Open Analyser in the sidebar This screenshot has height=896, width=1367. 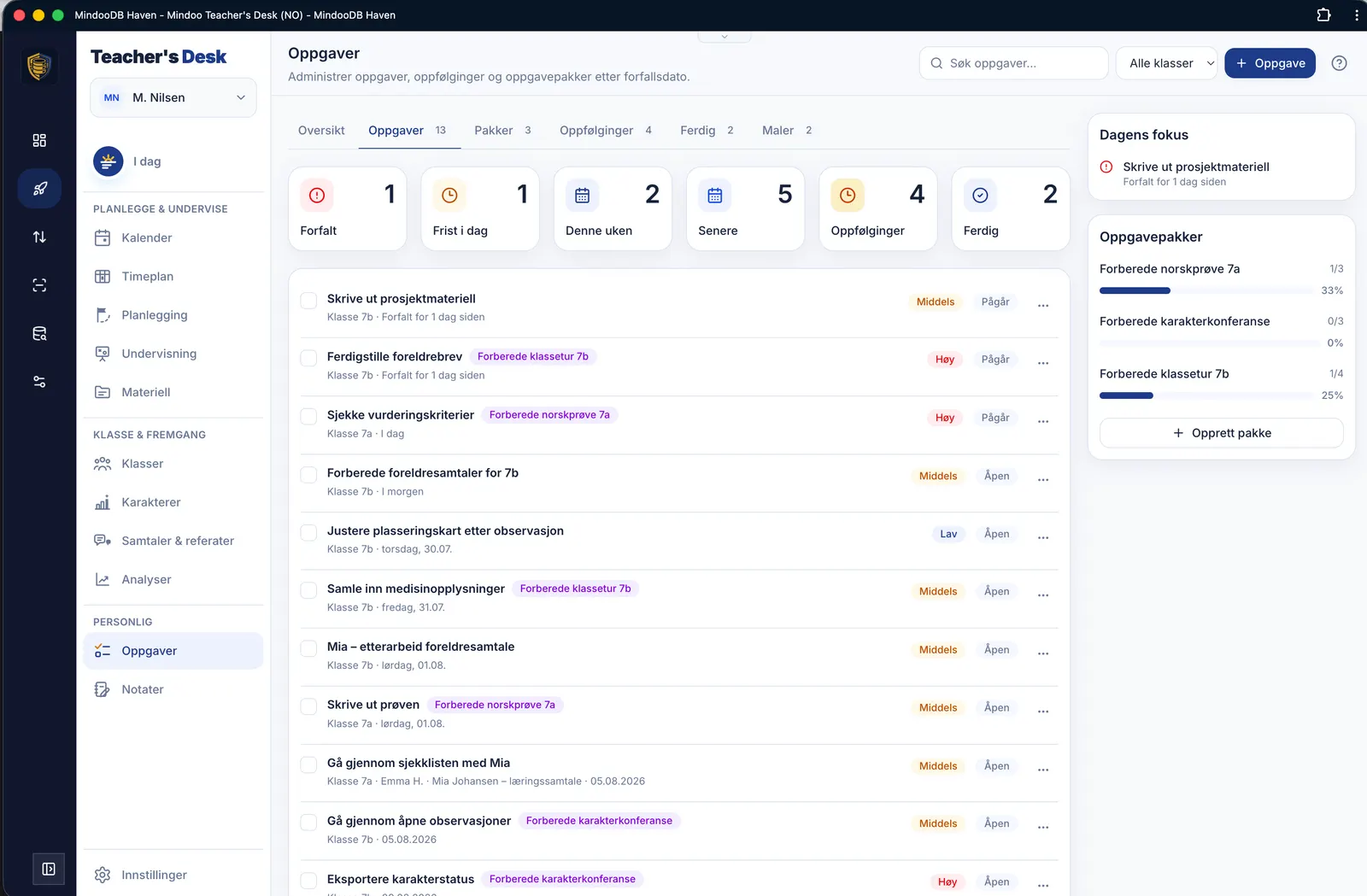(x=173, y=579)
